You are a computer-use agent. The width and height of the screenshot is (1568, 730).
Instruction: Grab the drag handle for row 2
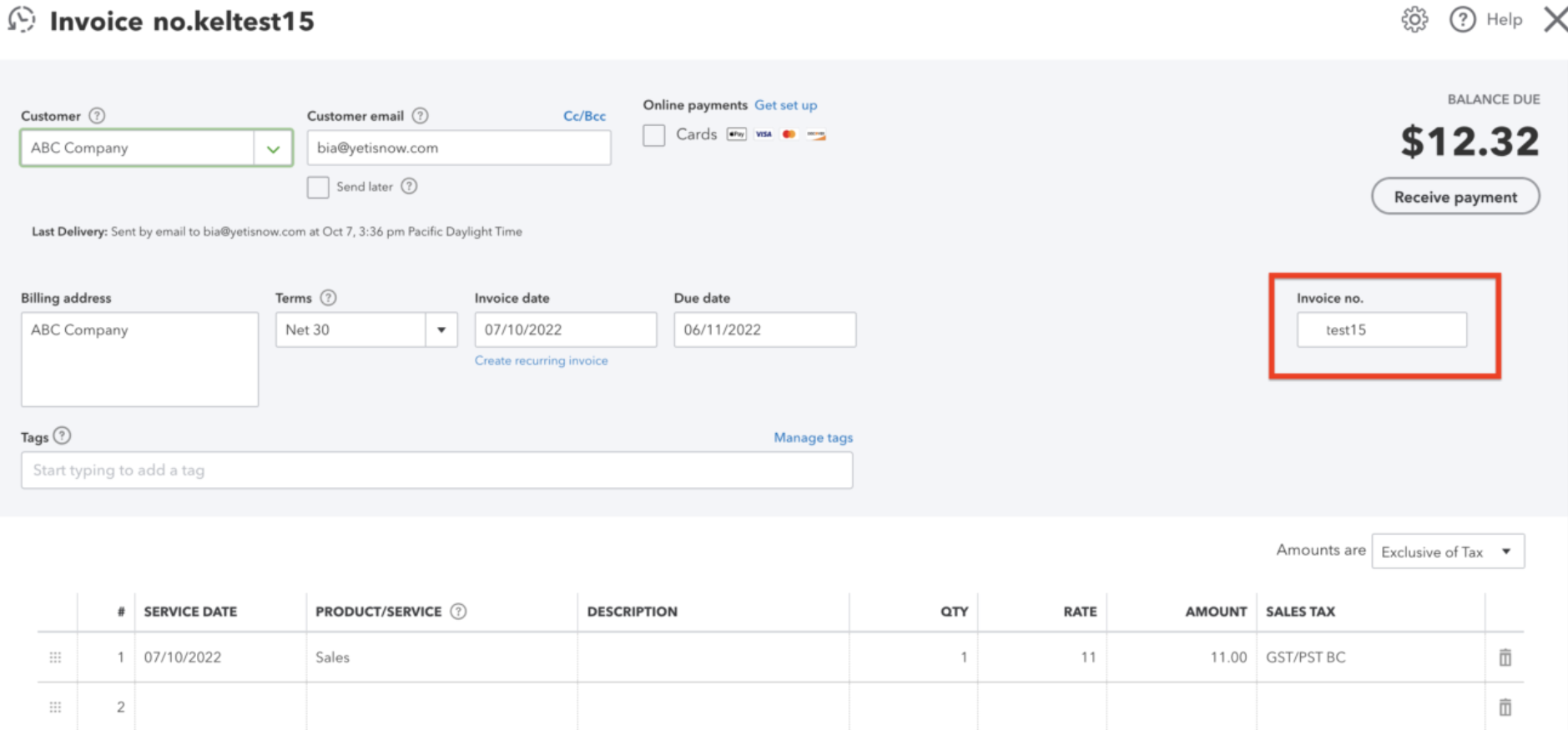55,707
